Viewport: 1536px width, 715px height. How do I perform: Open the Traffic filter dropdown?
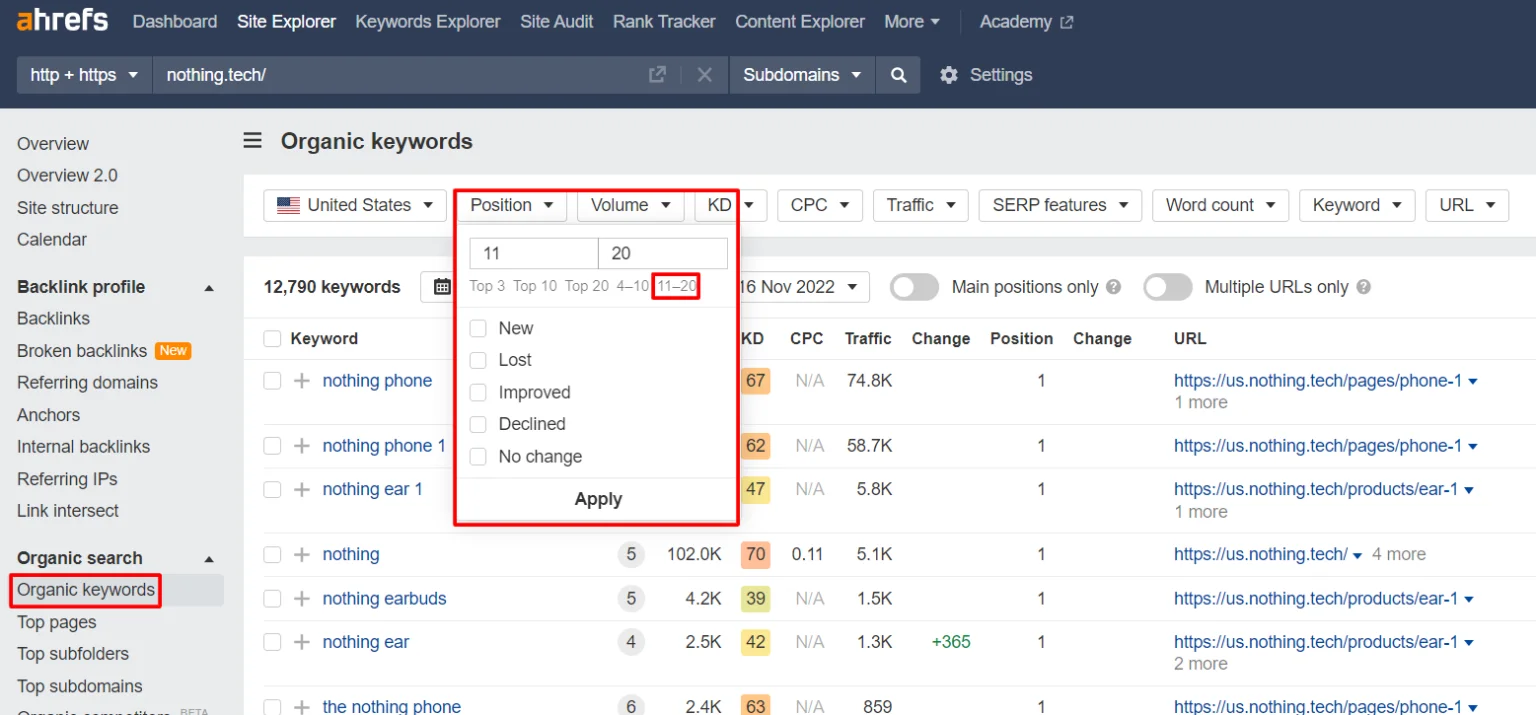920,205
